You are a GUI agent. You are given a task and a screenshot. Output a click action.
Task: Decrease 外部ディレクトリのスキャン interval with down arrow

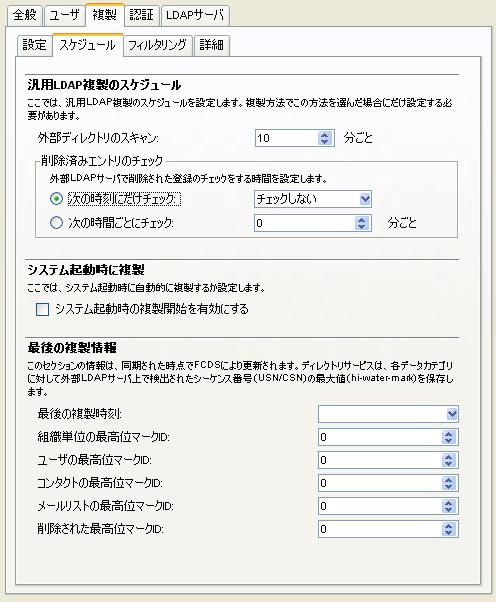pos(324,141)
